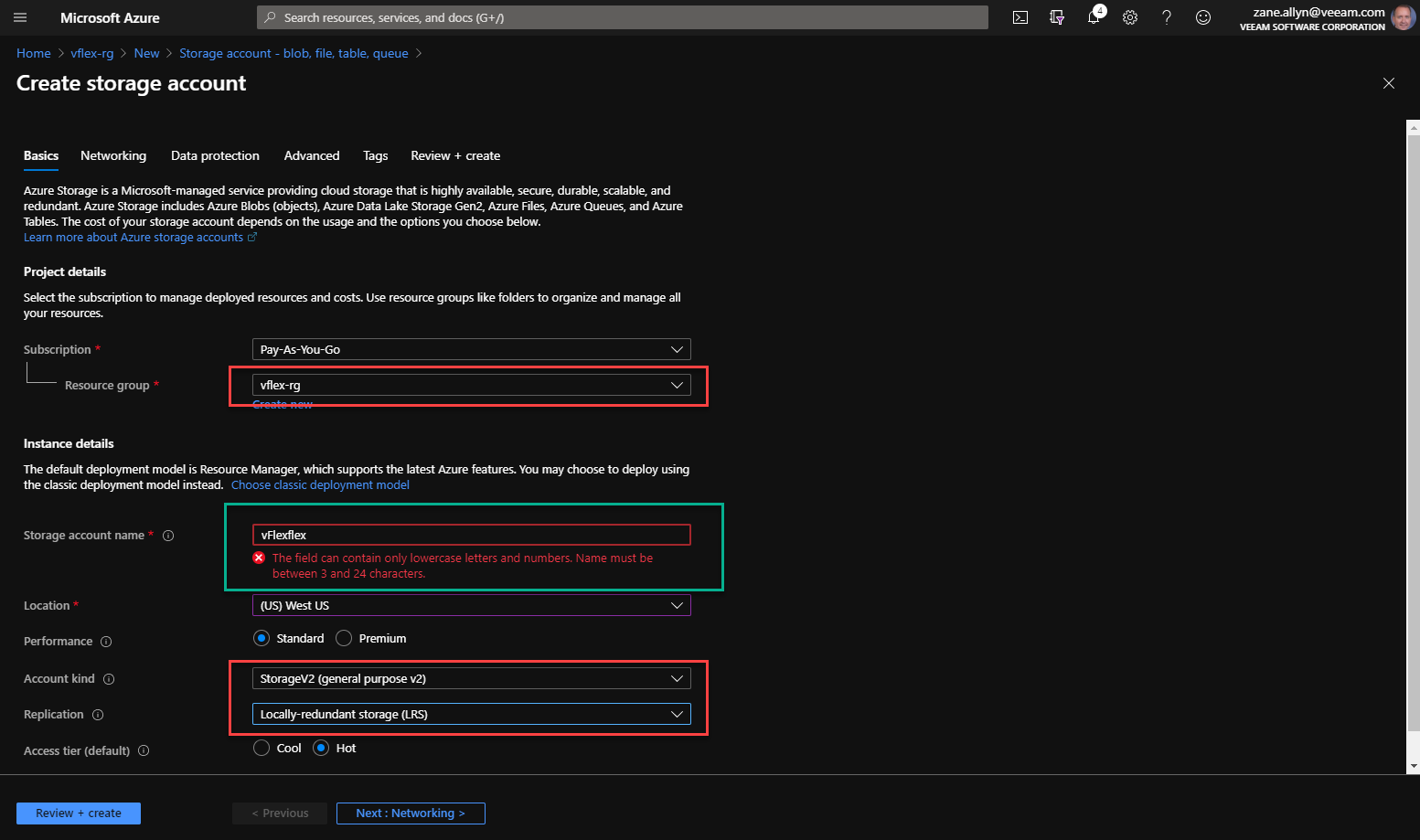Open the Review + create tab
Screen dimensions: 1420x840
[455, 155]
